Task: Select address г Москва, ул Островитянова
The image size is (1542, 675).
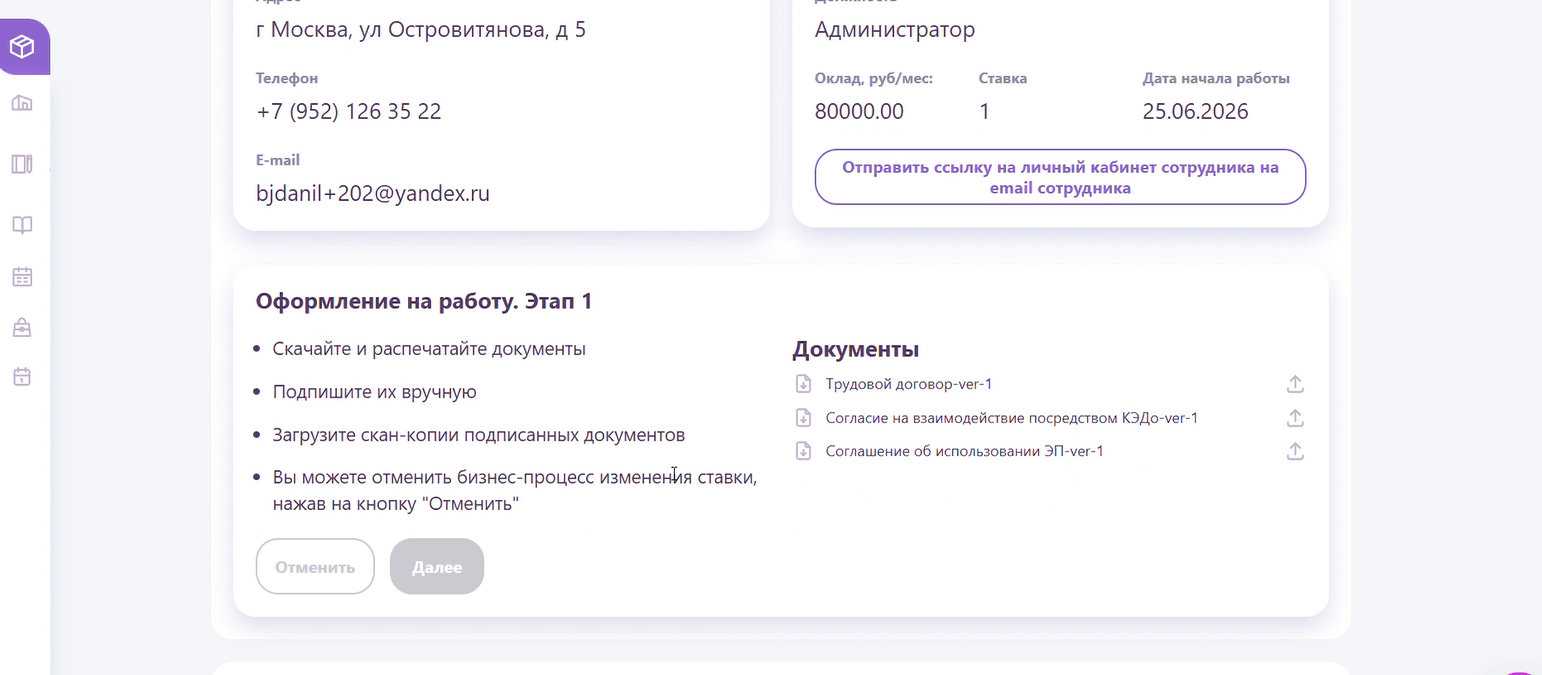Action: [421, 30]
